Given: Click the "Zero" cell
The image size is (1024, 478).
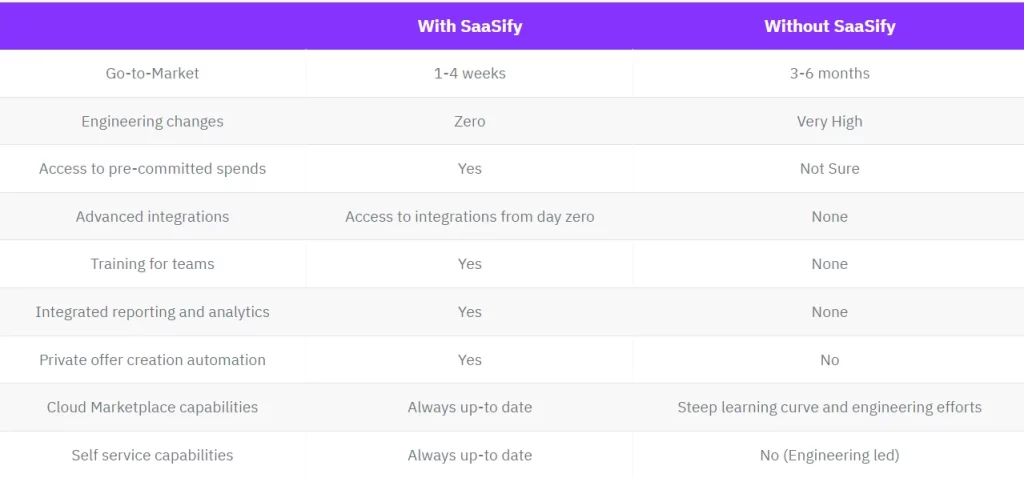Looking at the screenshot, I should 470,121.
